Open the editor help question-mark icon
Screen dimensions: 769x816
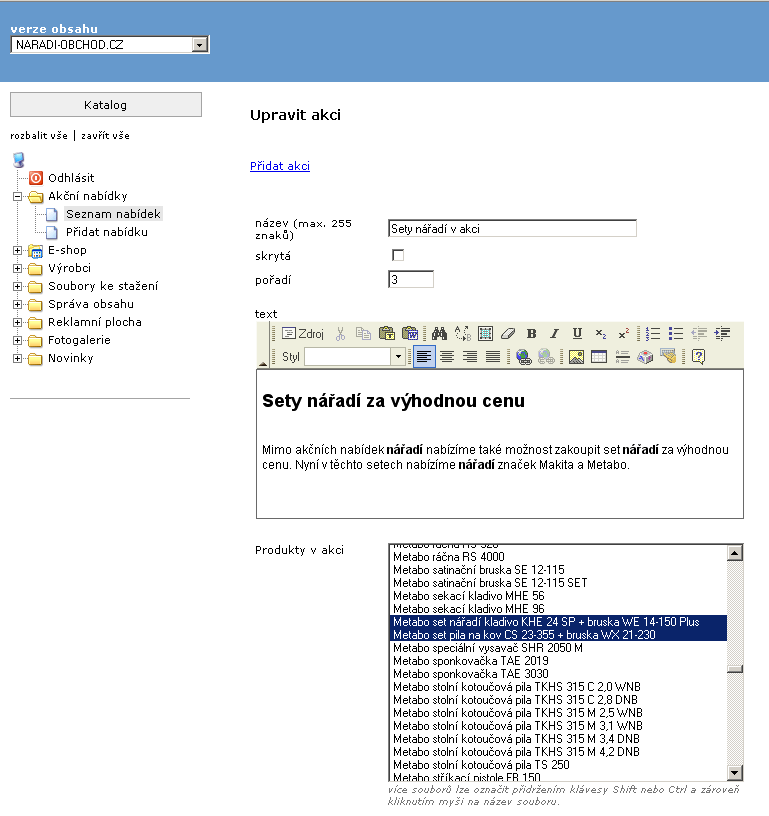point(698,356)
